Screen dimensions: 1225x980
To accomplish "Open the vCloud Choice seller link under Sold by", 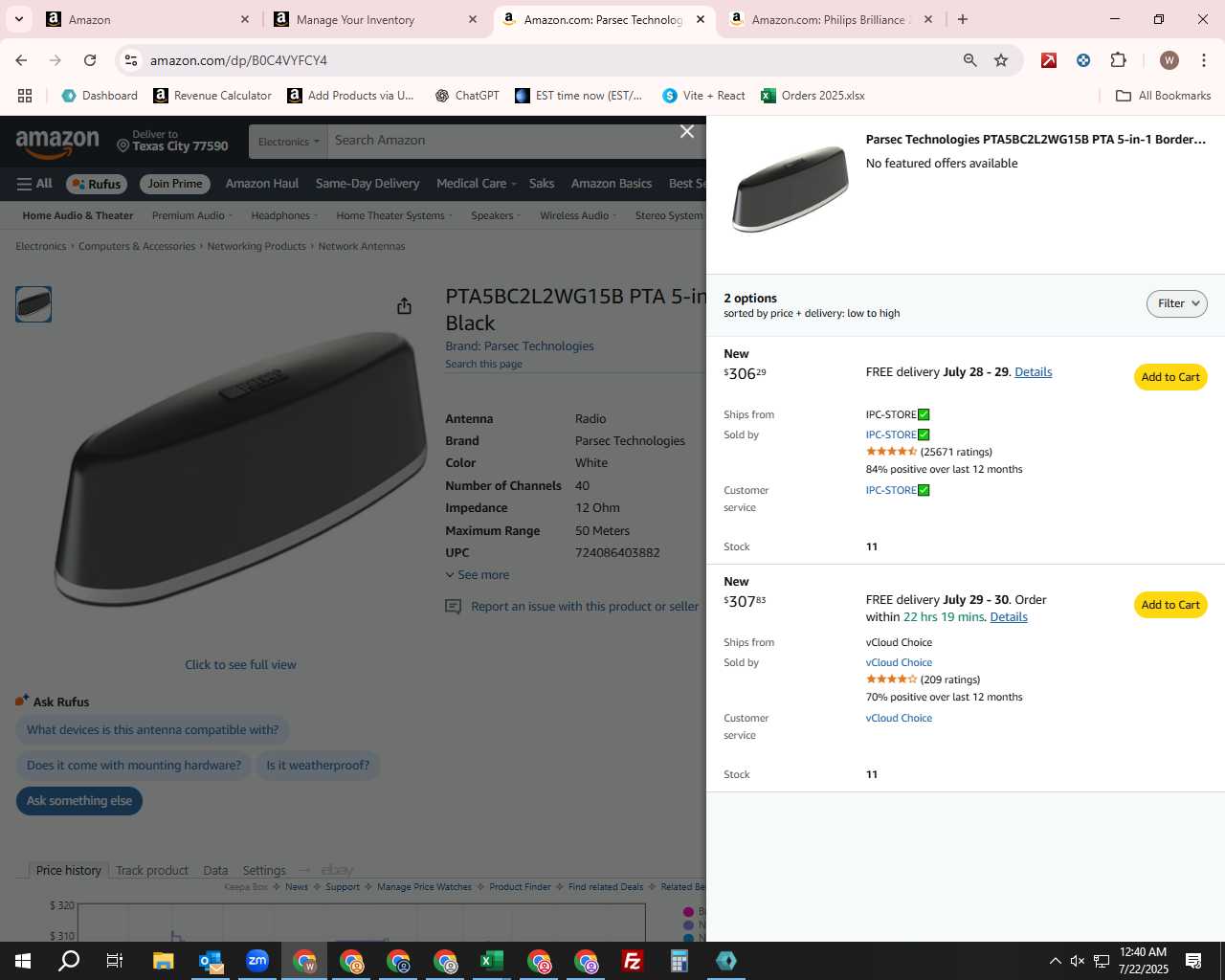I will click(x=899, y=662).
